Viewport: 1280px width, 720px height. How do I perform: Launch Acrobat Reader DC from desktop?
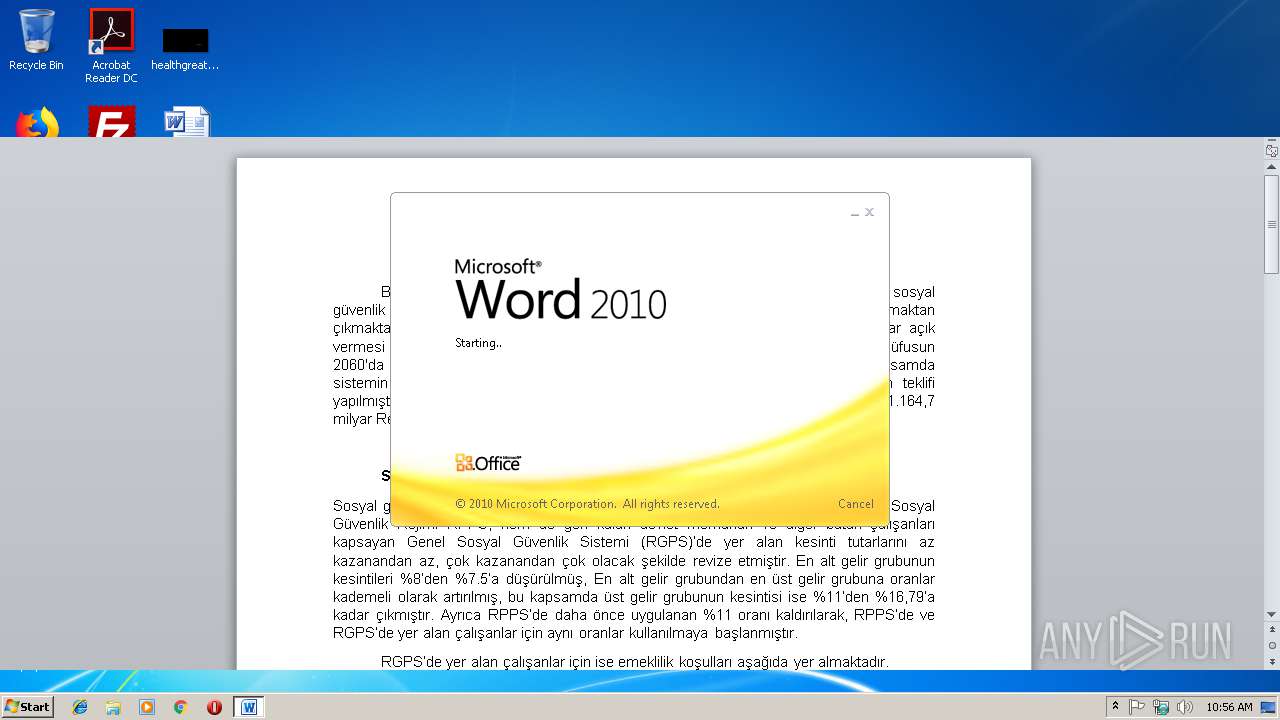click(111, 46)
